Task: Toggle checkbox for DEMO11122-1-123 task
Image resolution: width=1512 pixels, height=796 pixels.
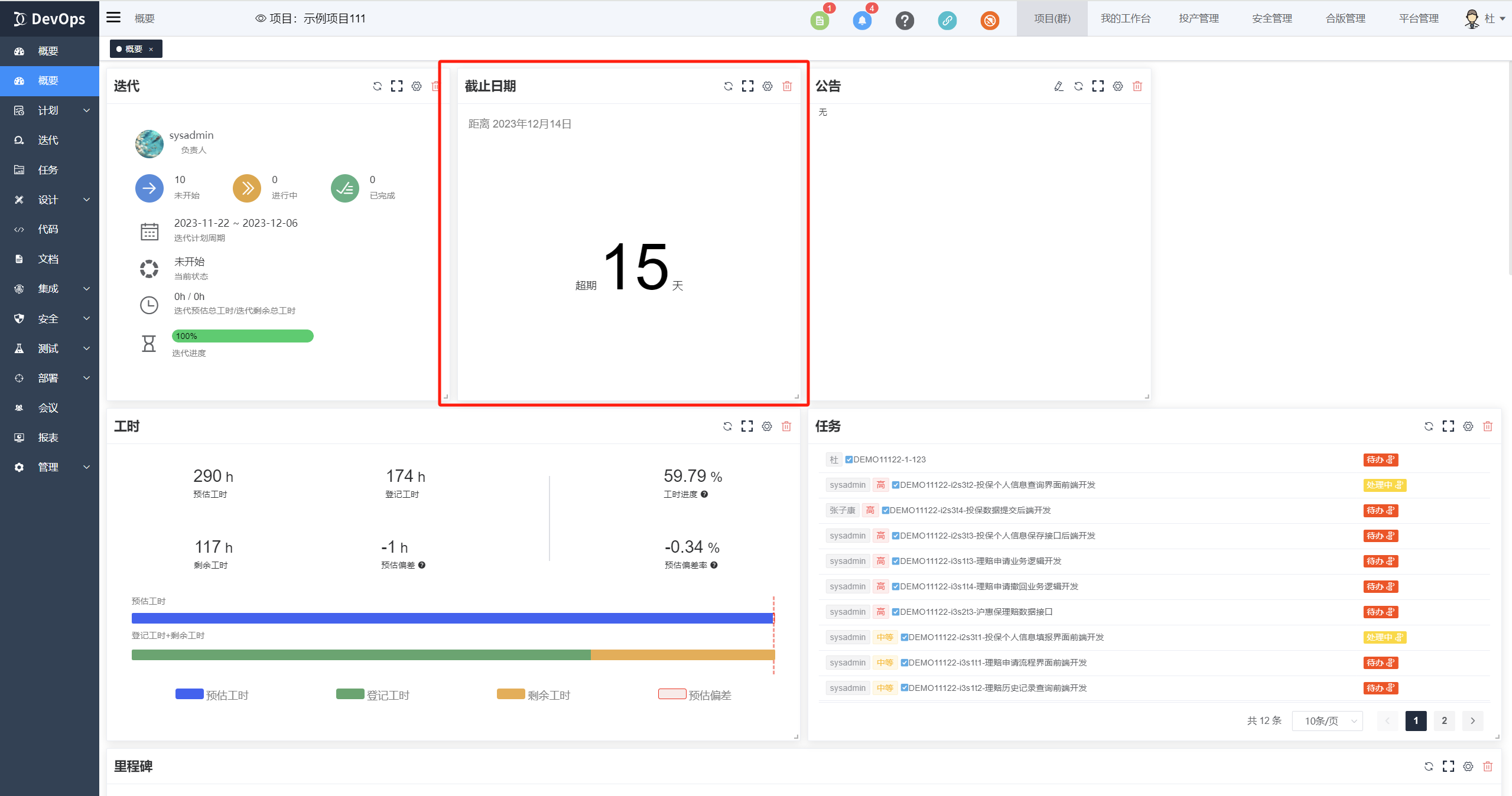Action: [x=849, y=459]
